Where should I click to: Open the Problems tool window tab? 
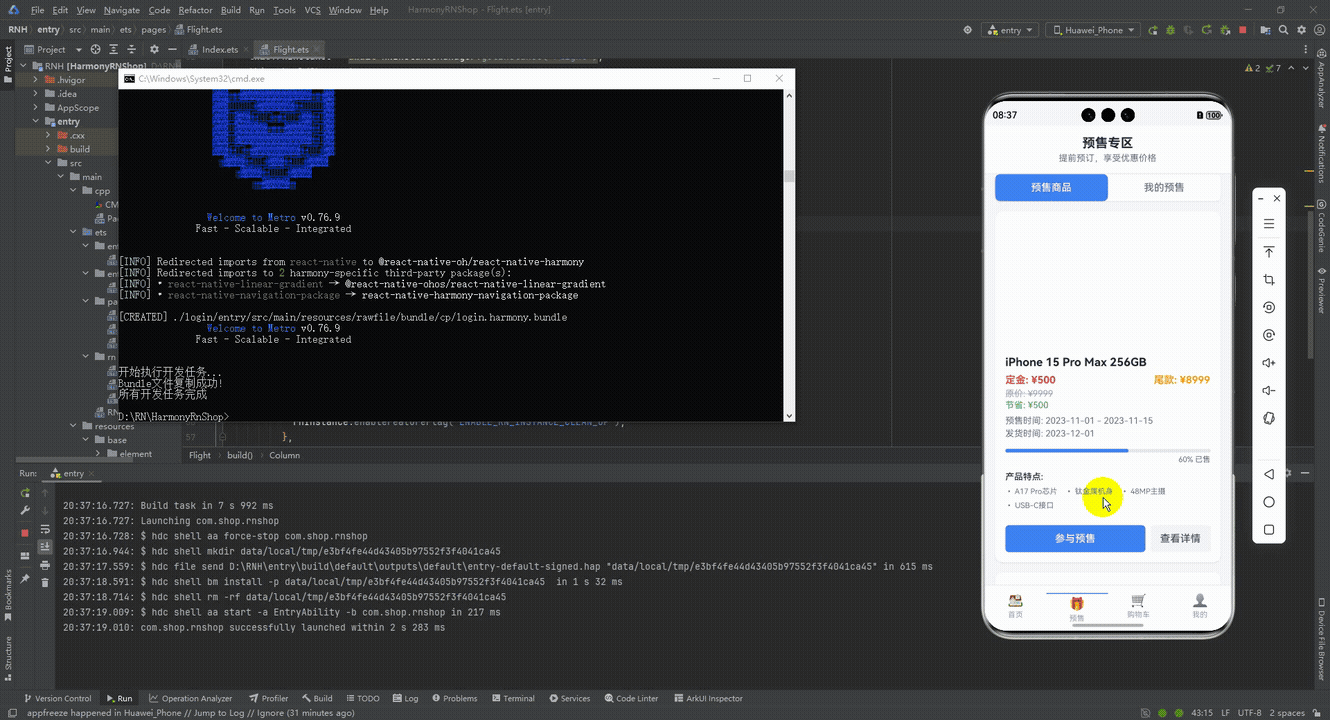pos(453,698)
